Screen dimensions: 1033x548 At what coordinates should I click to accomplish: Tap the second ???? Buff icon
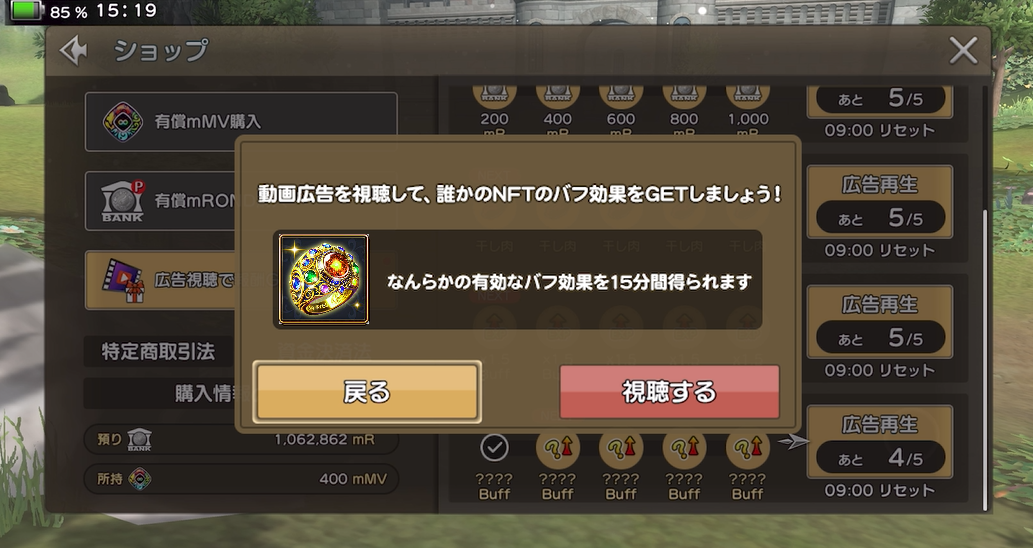tap(557, 448)
